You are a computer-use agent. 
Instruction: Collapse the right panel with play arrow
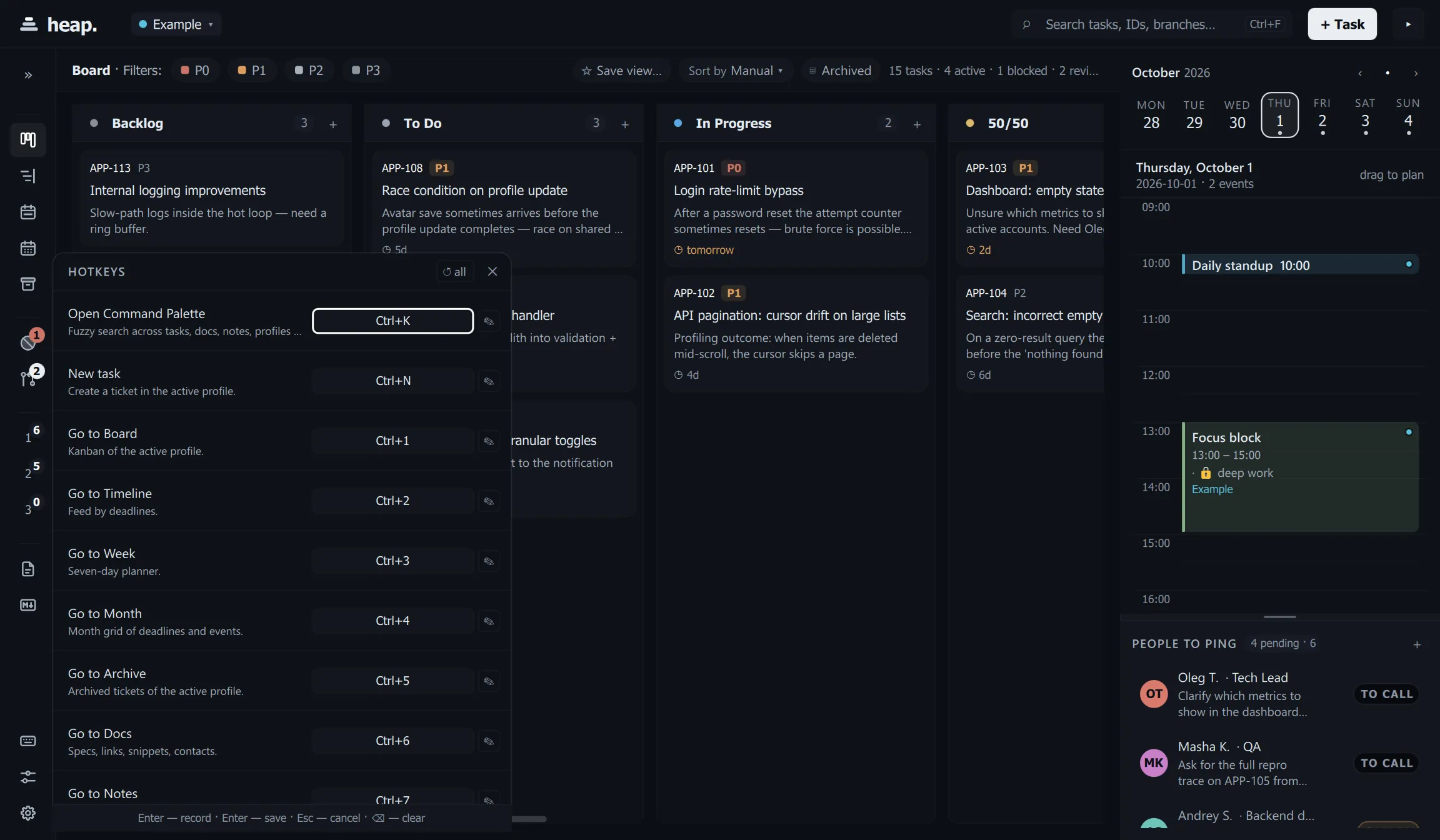click(x=1408, y=24)
